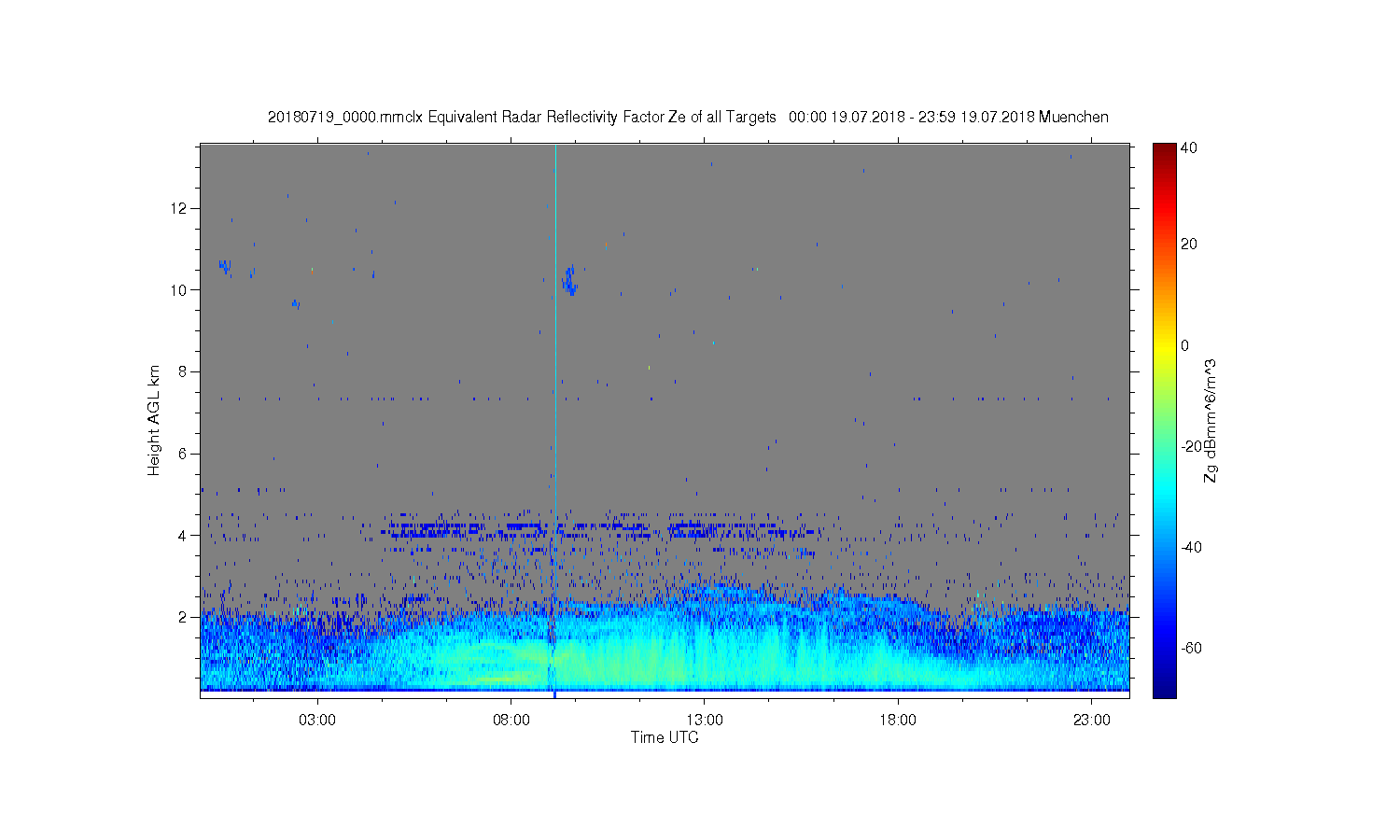Click the dark blue band at 4 km
Screen dimensions: 1400x840
(597, 531)
